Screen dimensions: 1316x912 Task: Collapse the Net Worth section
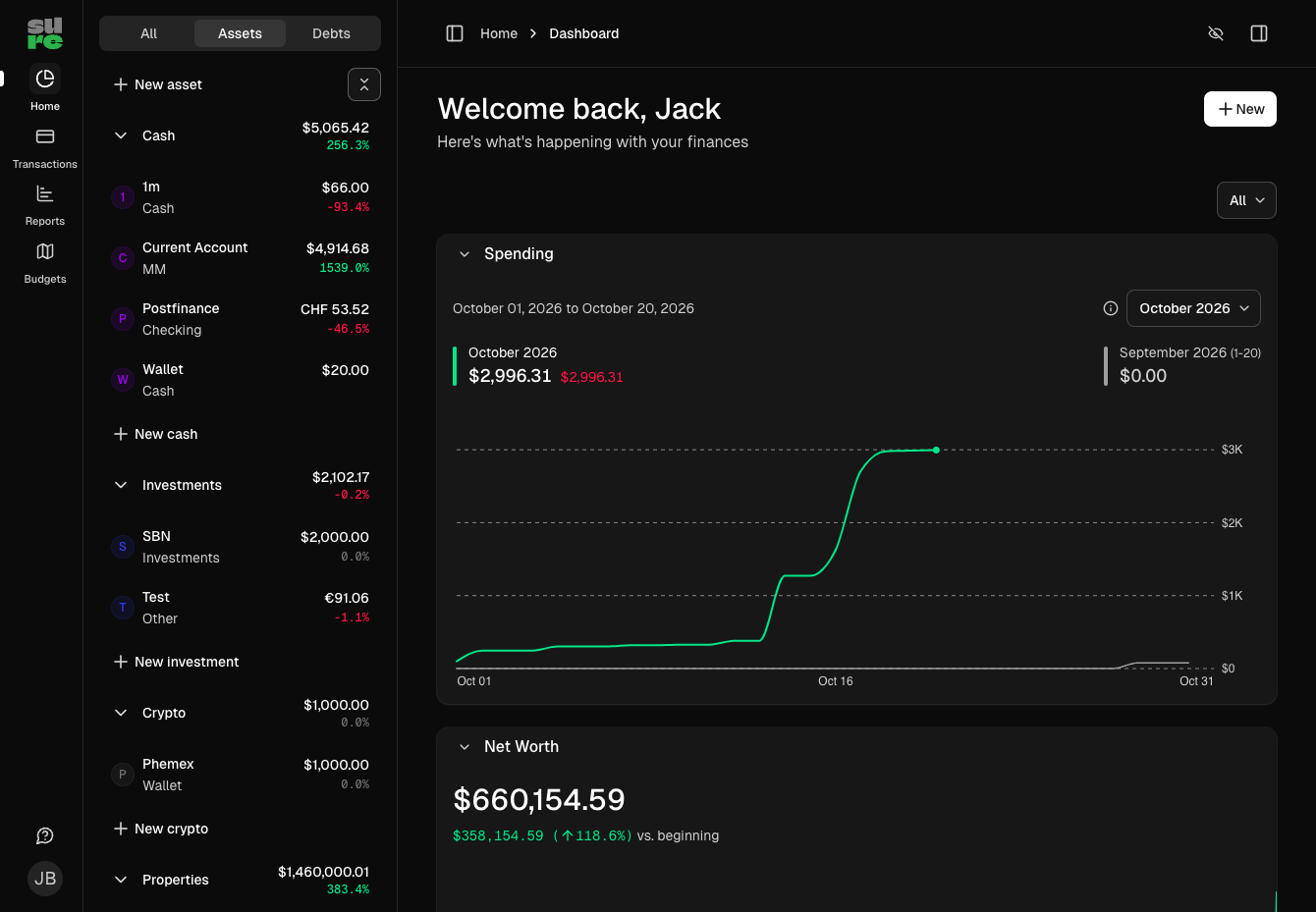tap(465, 747)
